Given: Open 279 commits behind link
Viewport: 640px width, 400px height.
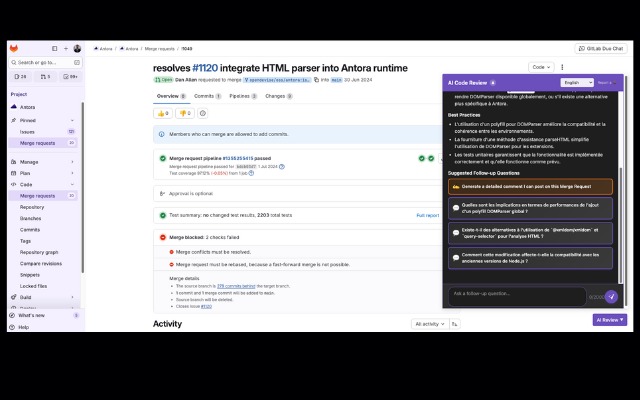Looking at the screenshot, I should pos(236,286).
